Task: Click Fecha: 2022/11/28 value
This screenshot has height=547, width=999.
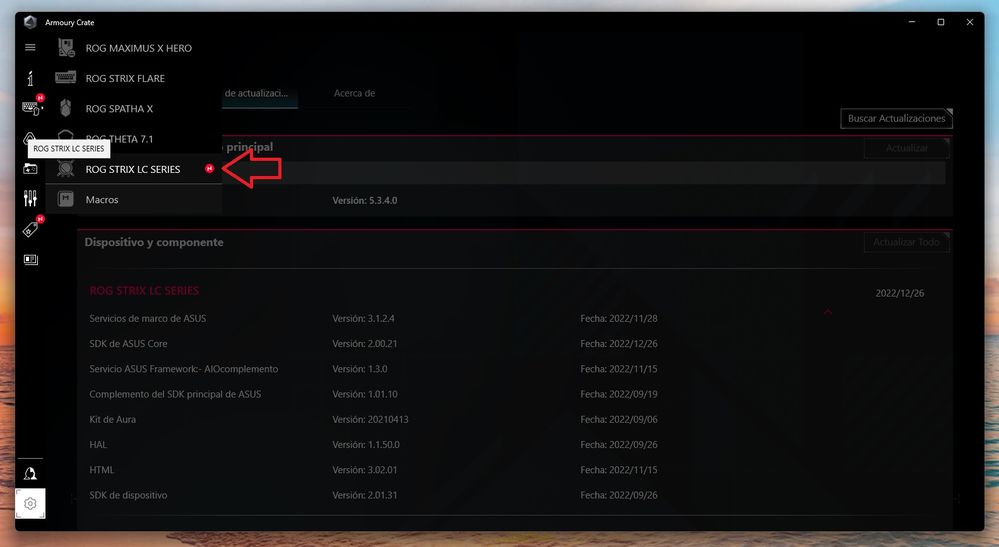Action: [619, 318]
